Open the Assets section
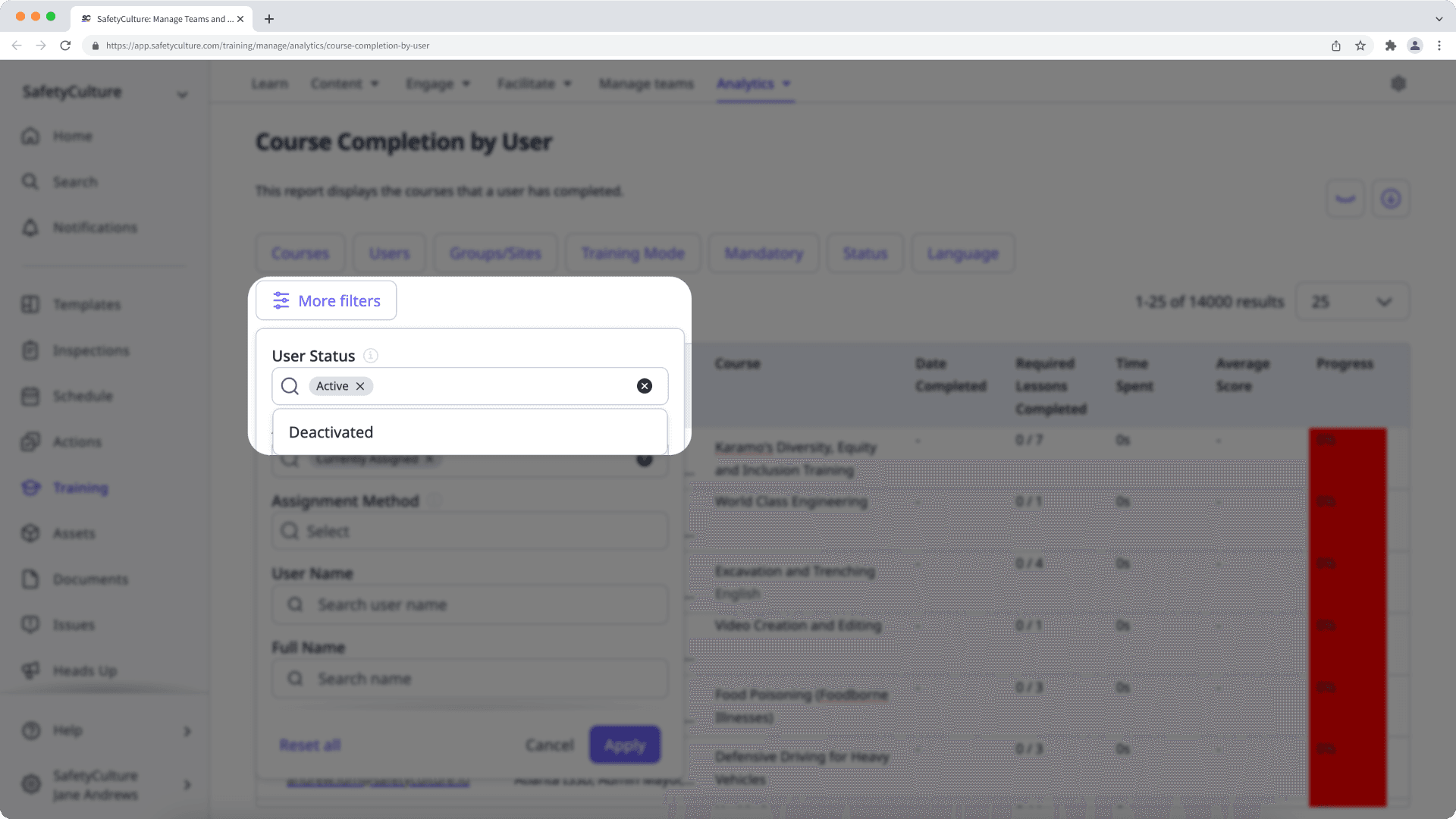1456x819 pixels. tap(74, 533)
